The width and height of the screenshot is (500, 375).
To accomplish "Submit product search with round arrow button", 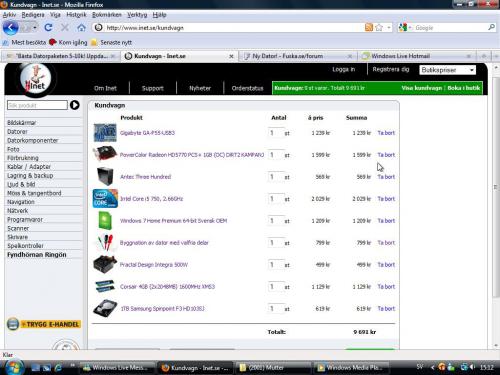I will click(75, 105).
